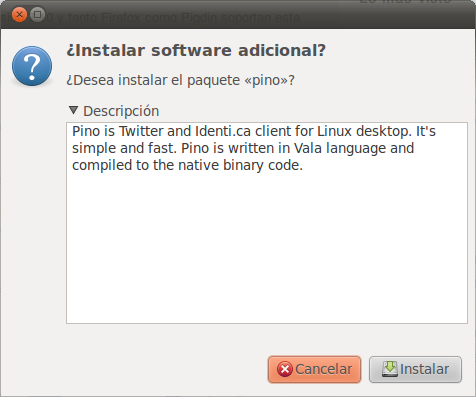The height and width of the screenshot is (397, 476).
Task: Cancel the installation with Cancelar
Action: click(x=314, y=369)
